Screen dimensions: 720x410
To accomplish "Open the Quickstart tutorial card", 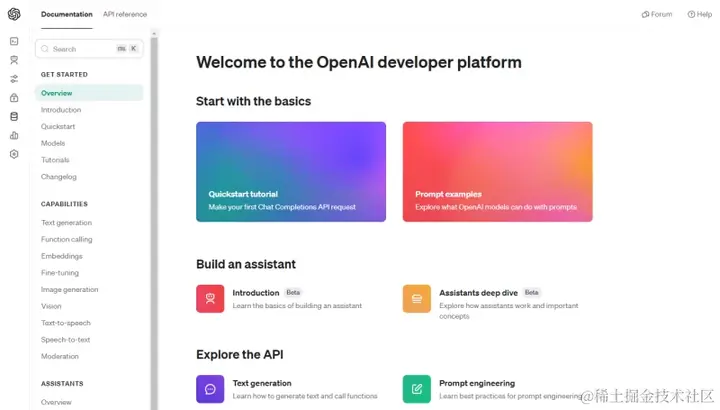I will pos(291,172).
